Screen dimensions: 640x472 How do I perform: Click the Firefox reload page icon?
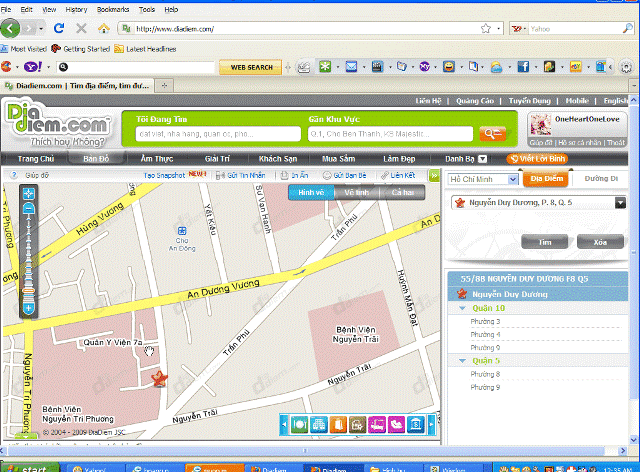(59, 28)
